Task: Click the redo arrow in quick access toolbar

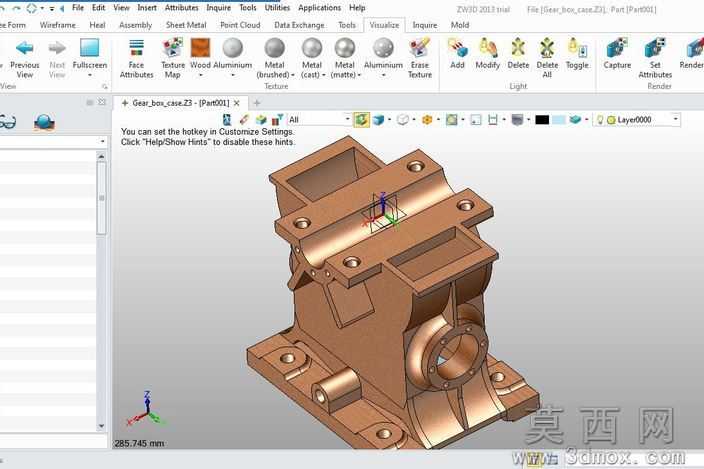Action: pos(16,8)
